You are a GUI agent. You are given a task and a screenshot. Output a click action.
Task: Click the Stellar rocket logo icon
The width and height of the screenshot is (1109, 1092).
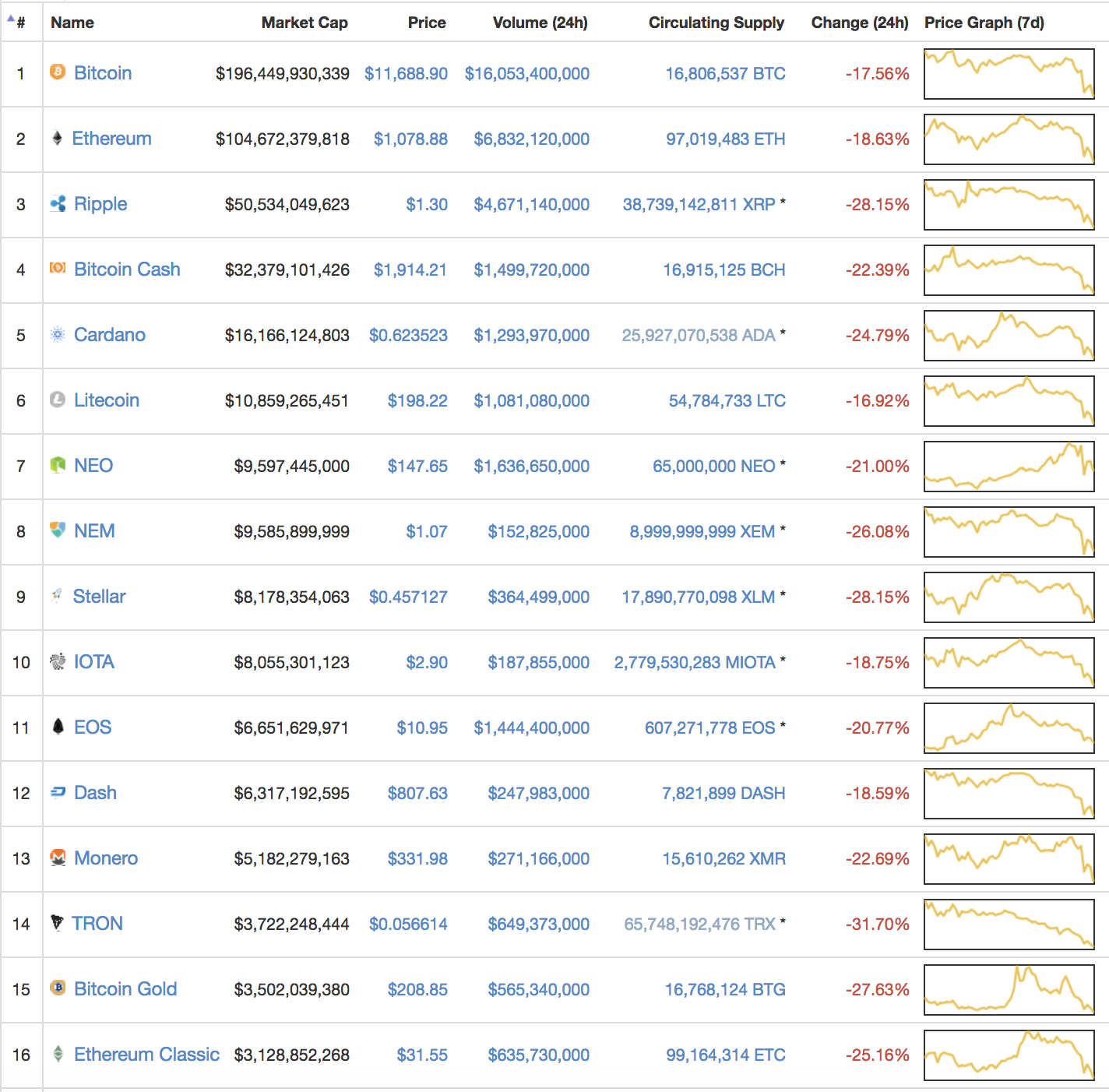pyautogui.click(x=57, y=596)
